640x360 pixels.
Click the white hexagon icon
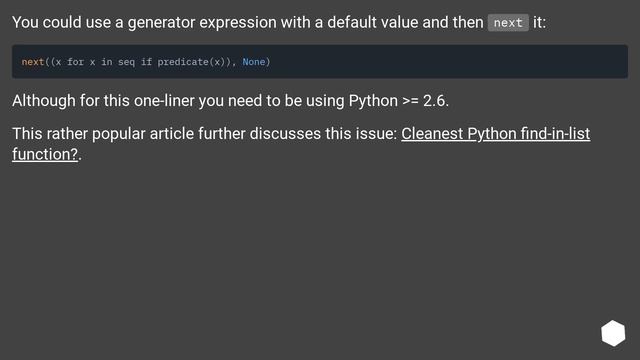[x=613, y=333]
